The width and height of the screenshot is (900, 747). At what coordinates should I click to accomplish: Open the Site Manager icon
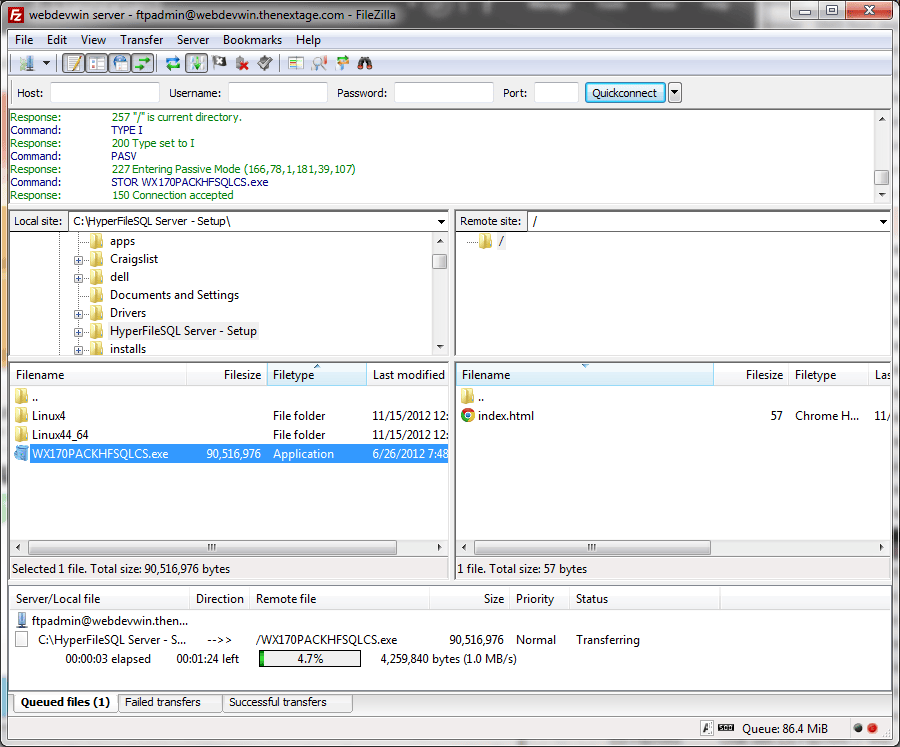click(x=26, y=63)
